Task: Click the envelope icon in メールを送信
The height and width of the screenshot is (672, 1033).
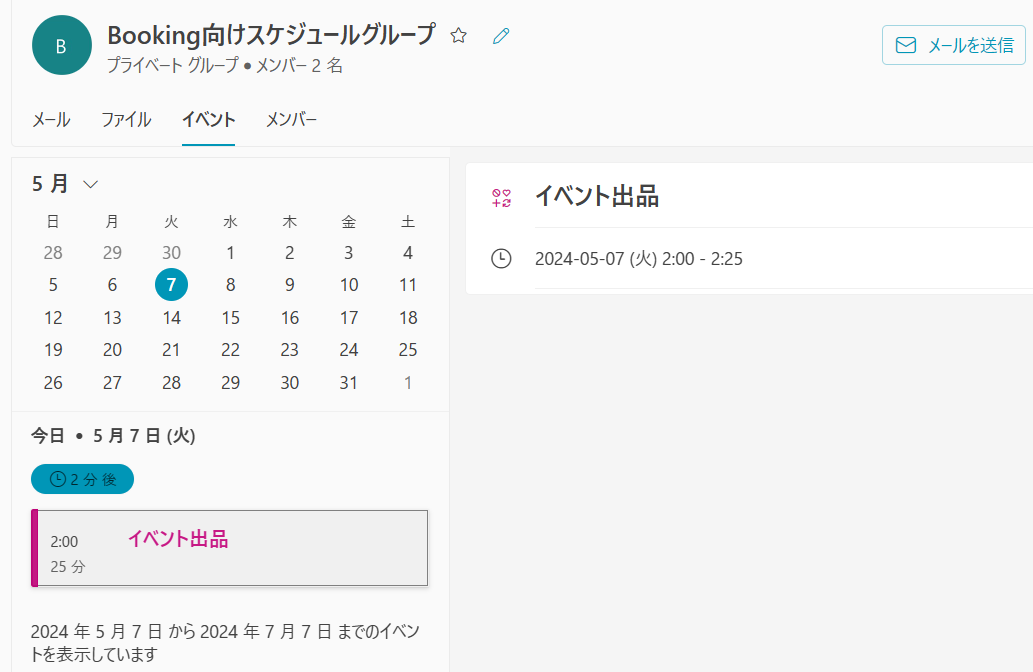Action: pyautogui.click(x=906, y=45)
